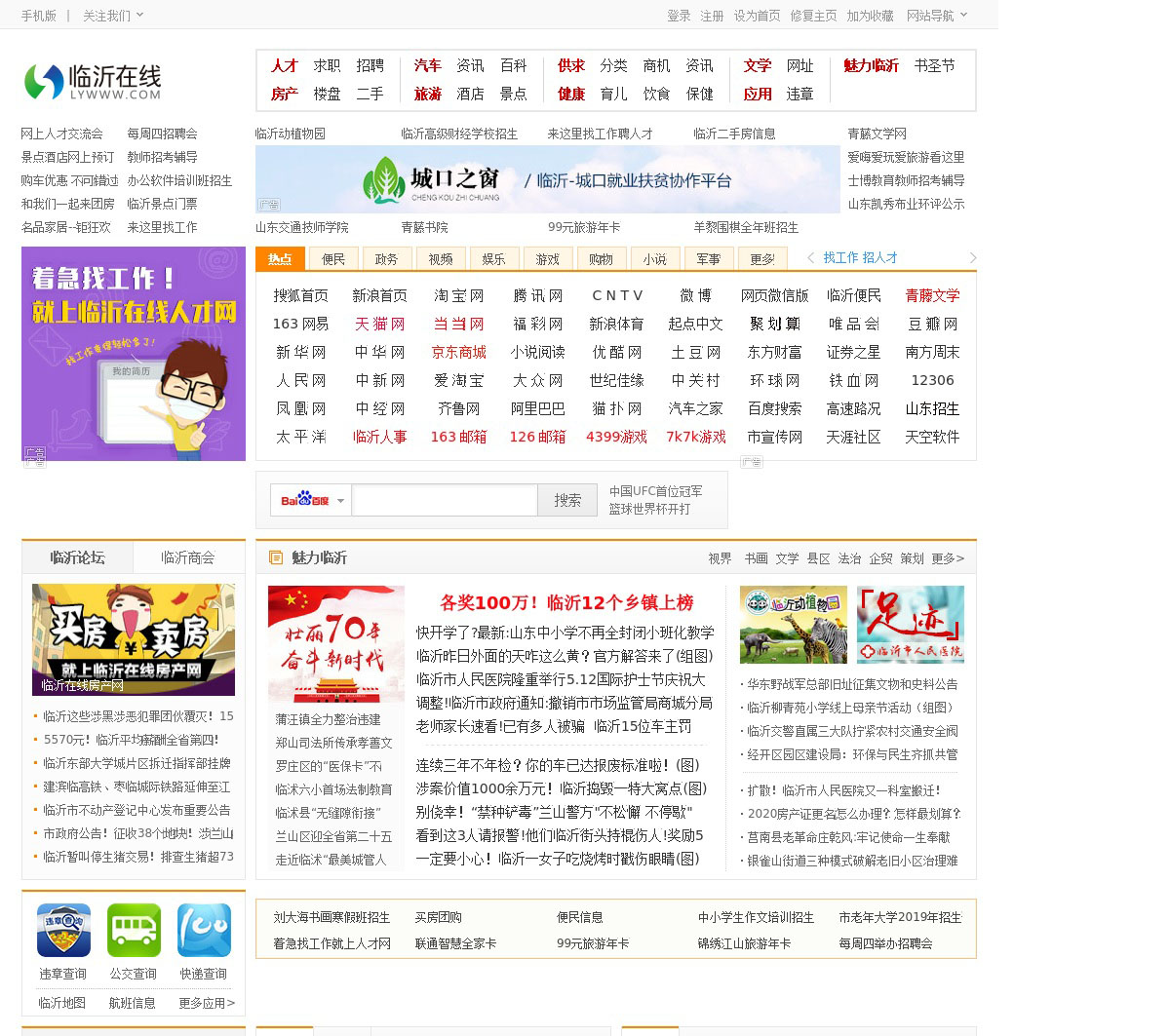Open the 刘大海书画寒假班招生 link
1170x1036 pixels.
pos(331,917)
